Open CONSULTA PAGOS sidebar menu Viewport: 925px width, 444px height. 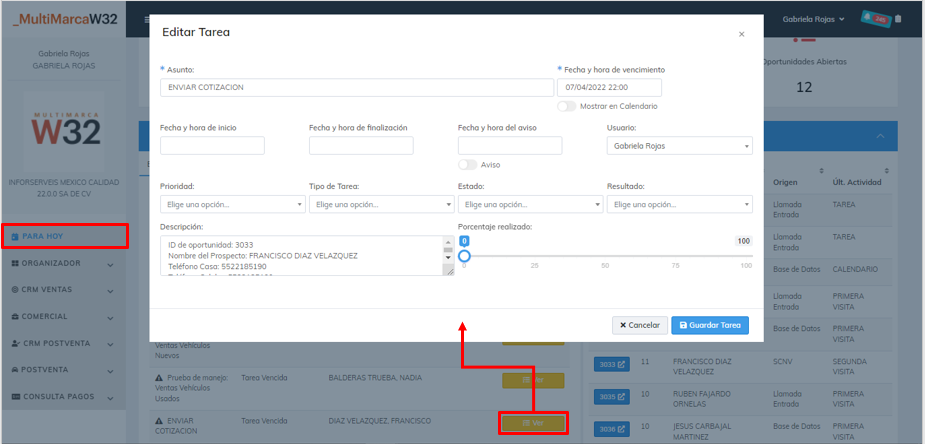[x=63, y=397]
